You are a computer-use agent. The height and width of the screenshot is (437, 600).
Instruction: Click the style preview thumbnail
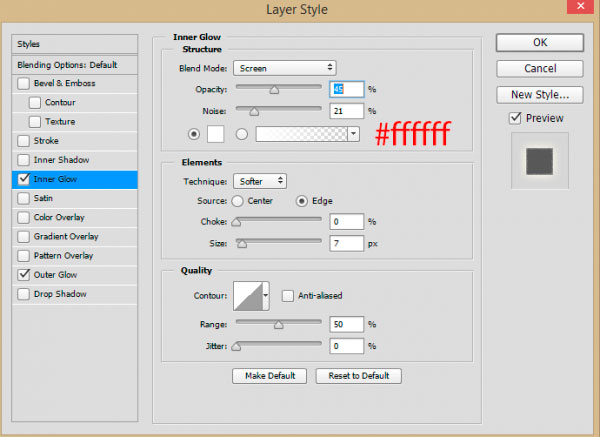pyautogui.click(x=540, y=161)
